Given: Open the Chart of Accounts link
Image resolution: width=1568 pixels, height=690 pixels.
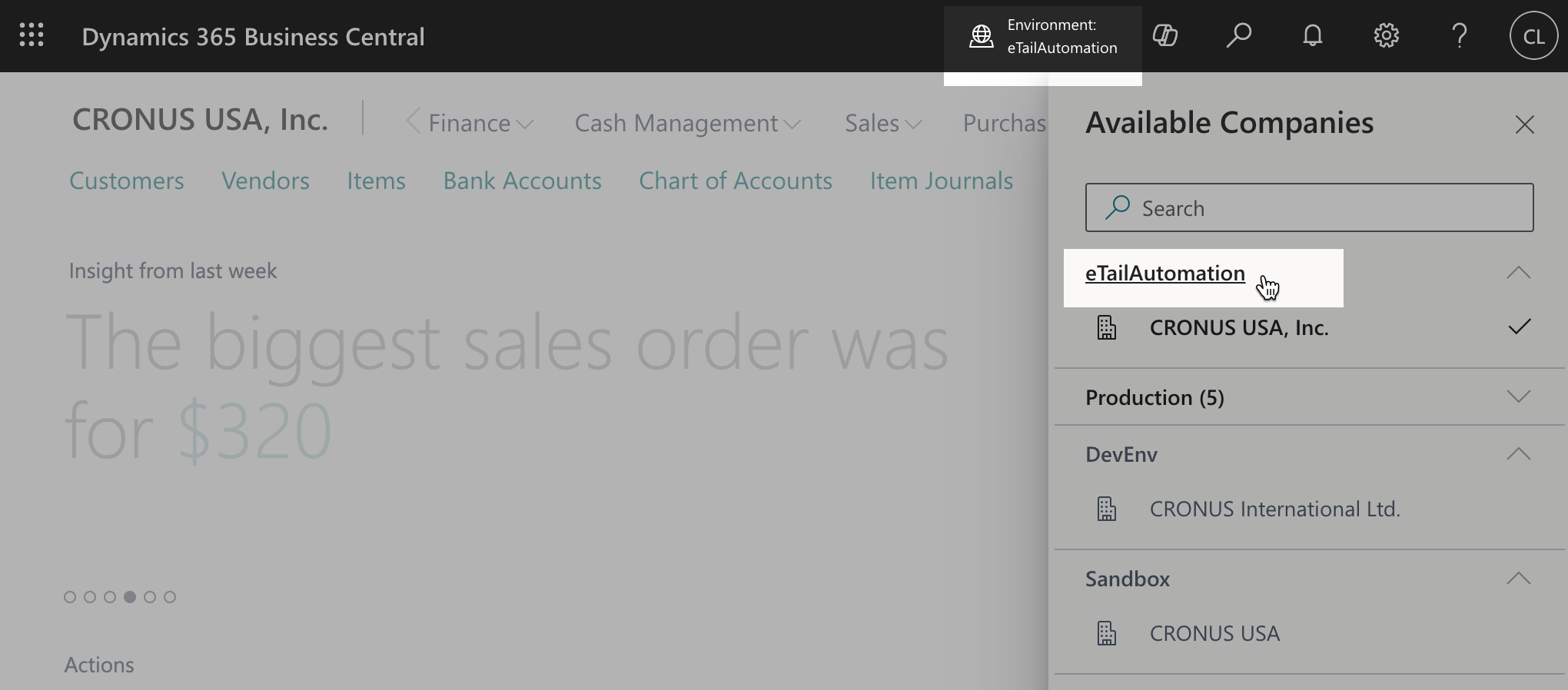Looking at the screenshot, I should click(x=736, y=181).
